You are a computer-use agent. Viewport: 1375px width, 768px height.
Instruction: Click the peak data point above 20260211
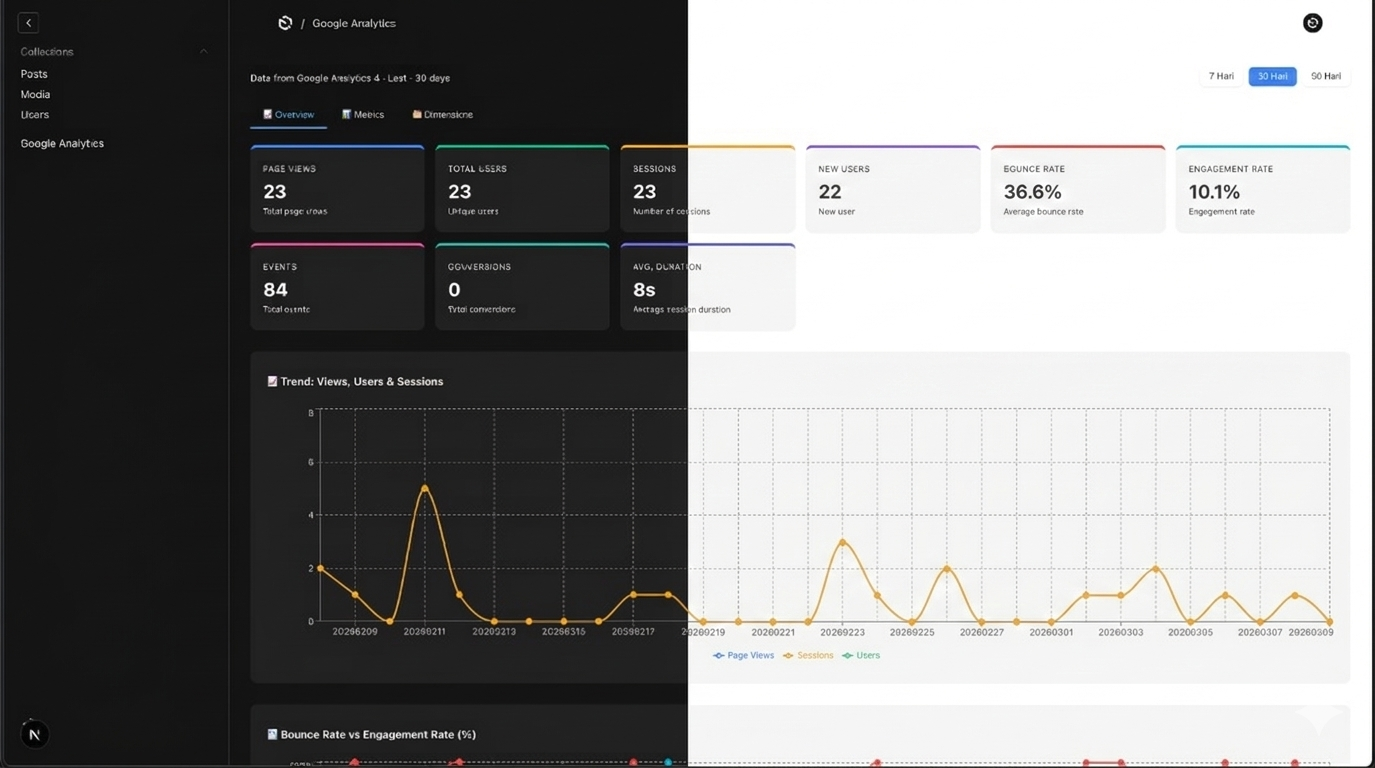425,489
